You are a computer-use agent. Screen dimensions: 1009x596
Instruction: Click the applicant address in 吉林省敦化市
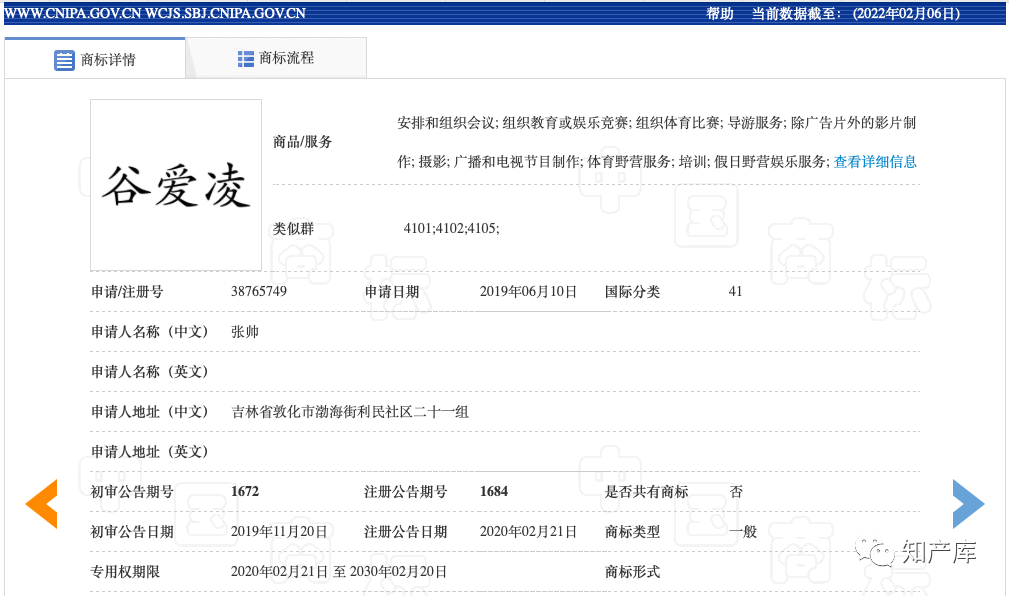[x=350, y=412]
